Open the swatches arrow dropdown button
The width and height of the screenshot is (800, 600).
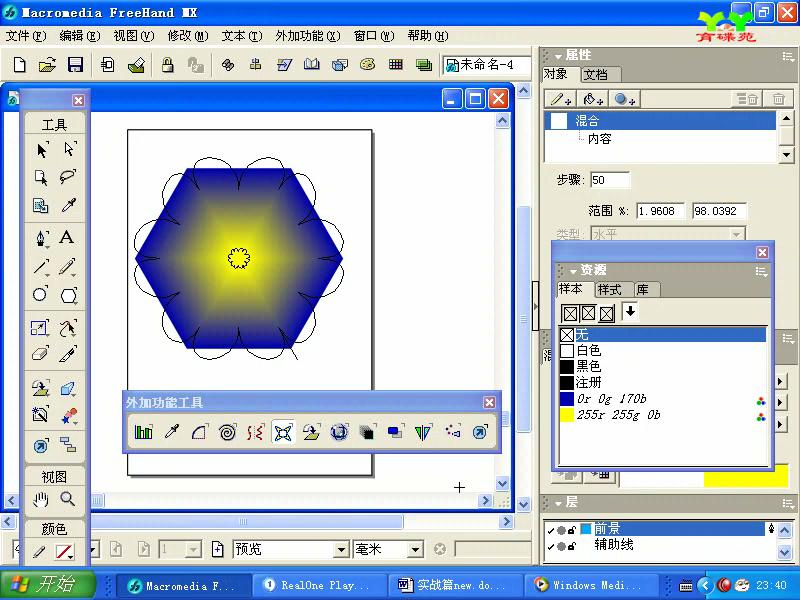(630, 312)
